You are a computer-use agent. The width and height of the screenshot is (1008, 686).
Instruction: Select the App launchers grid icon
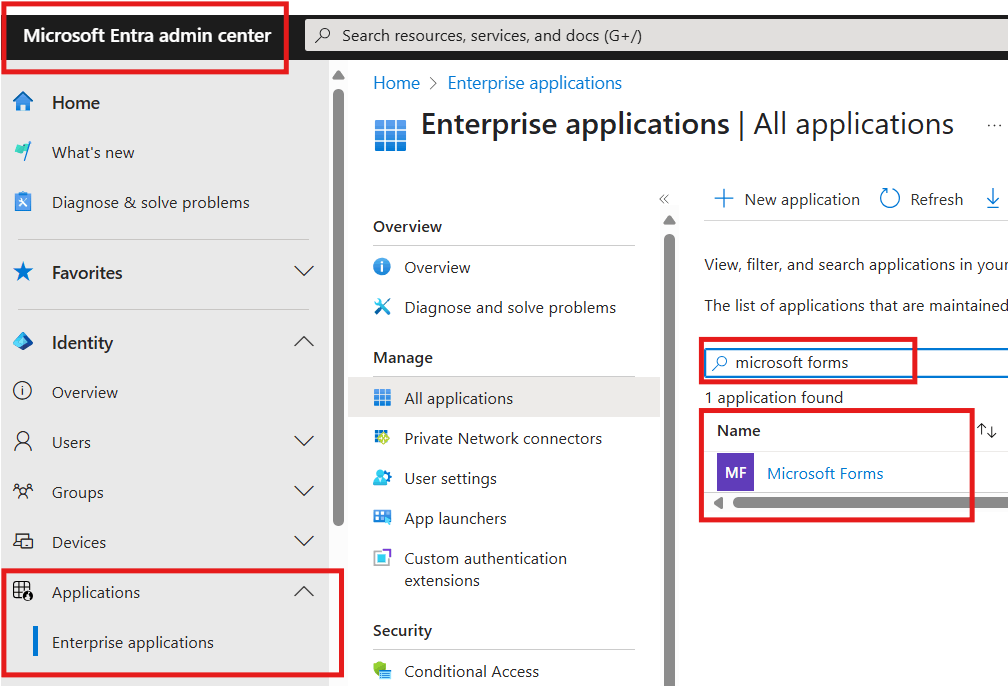384,518
